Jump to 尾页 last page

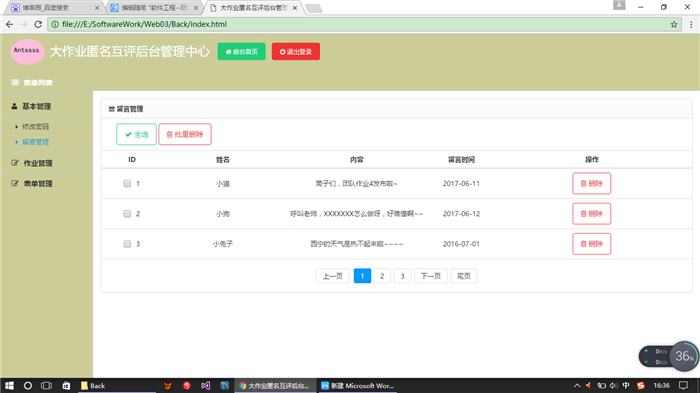click(464, 276)
